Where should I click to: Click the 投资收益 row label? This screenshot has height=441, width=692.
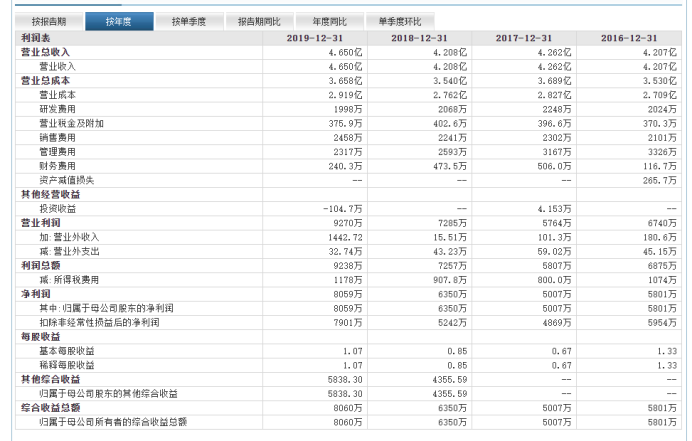point(57,209)
